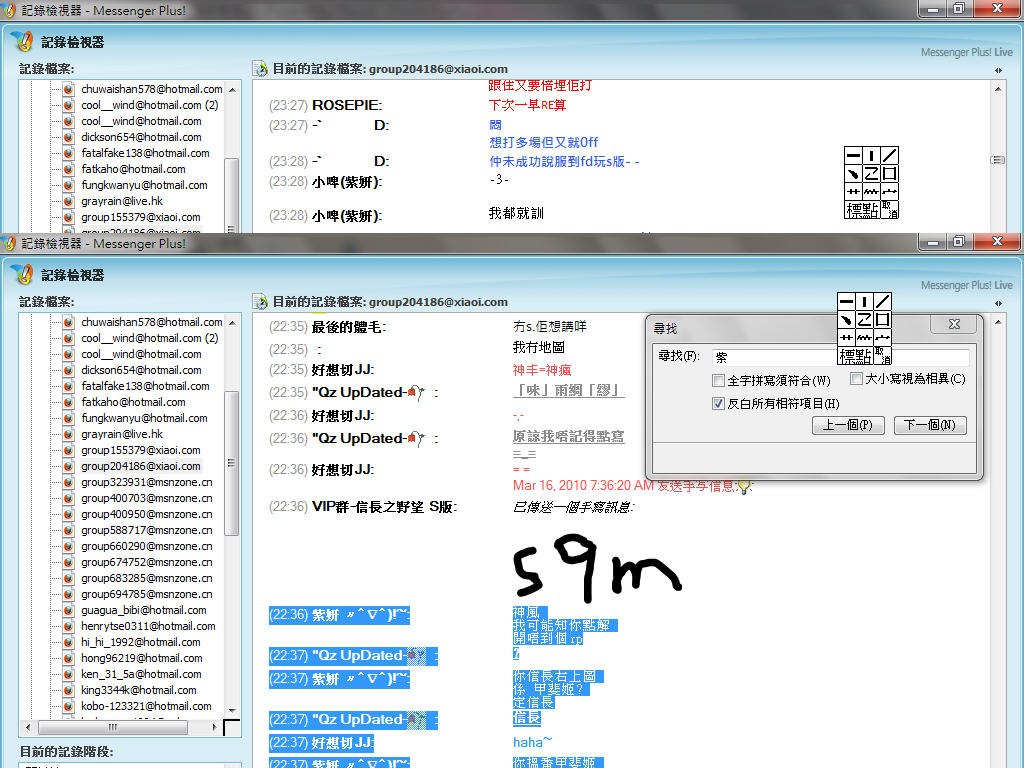Click diagonal slash stroke key in top window's palette

889,155
